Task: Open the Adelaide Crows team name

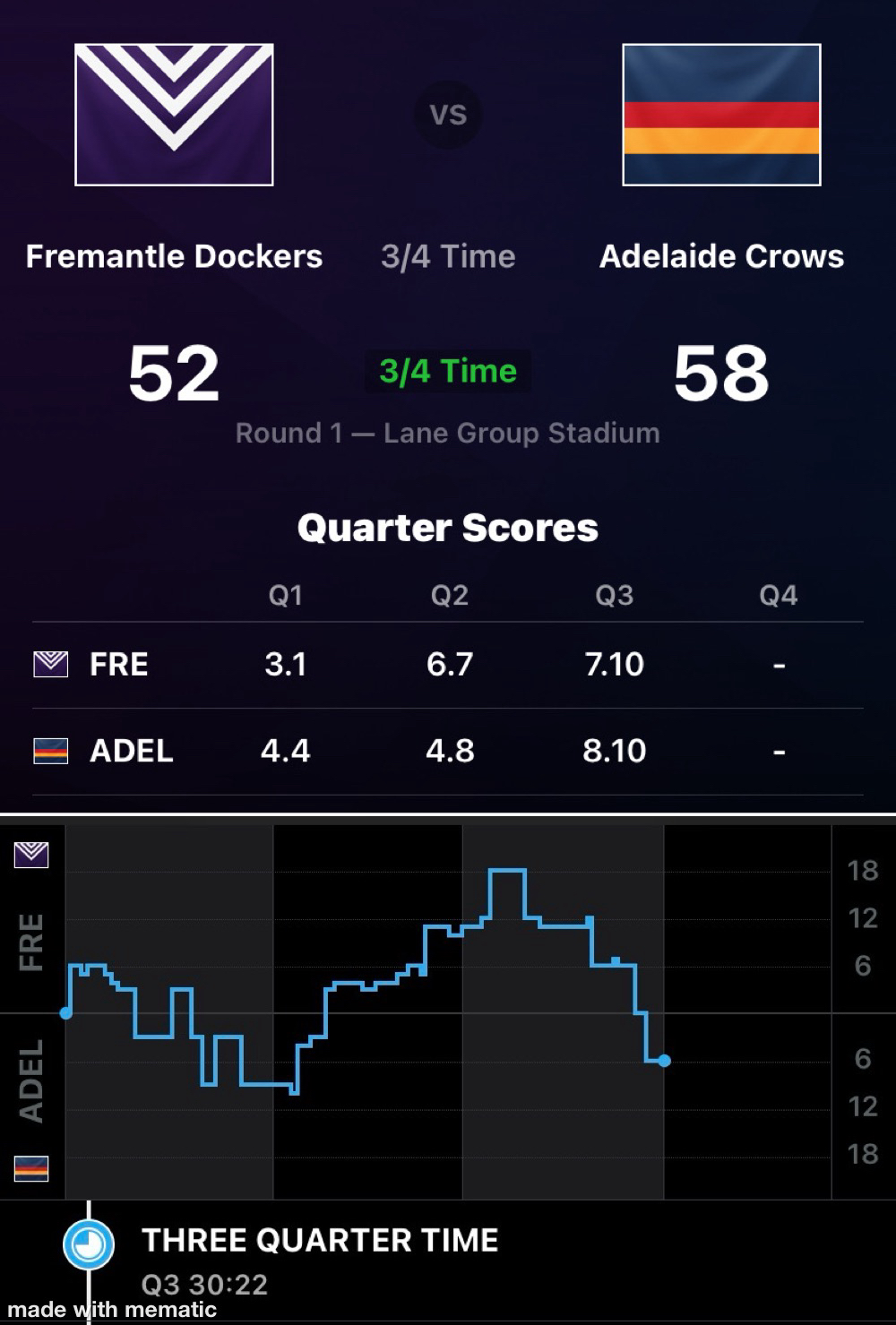Action: coord(721,256)
